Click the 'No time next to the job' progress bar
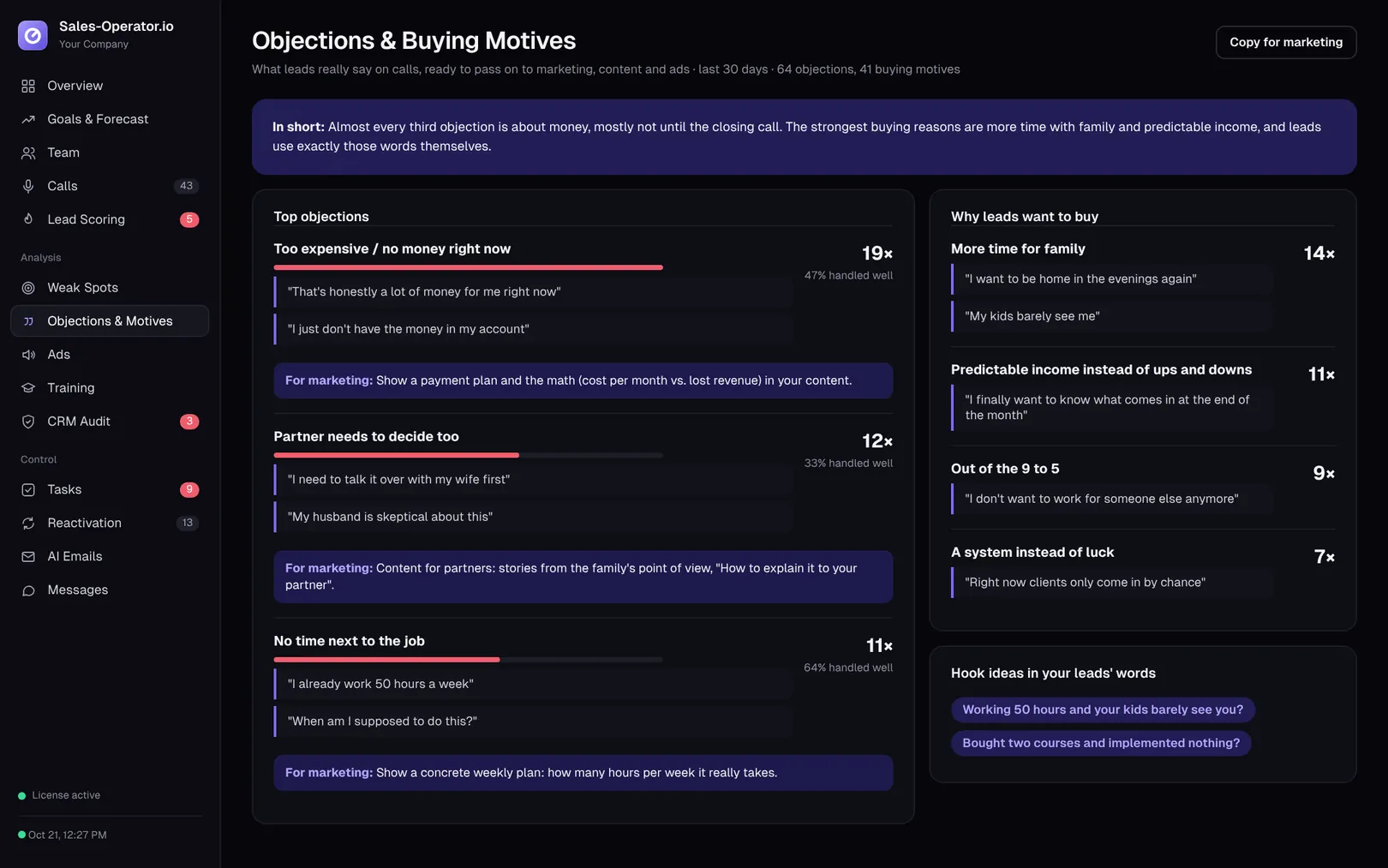 coord(468,660)
